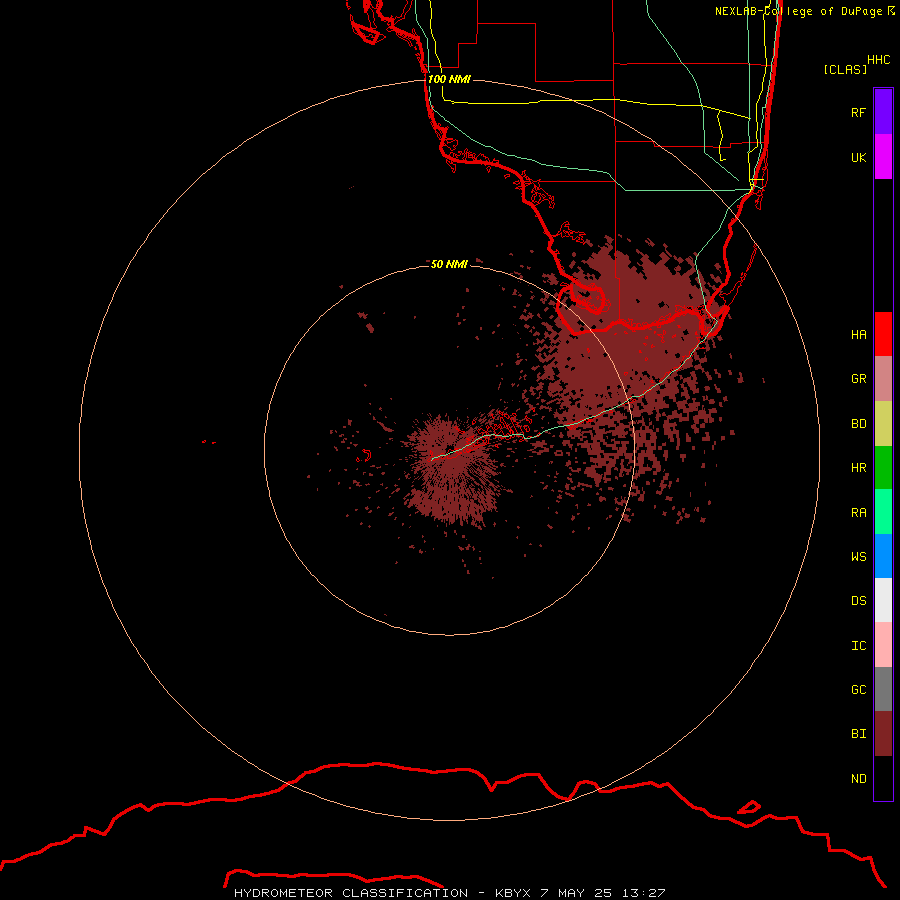Click the GC legend label
This screenshot has height=900, width=900.
pyautogui.click(x=859, y=689)
